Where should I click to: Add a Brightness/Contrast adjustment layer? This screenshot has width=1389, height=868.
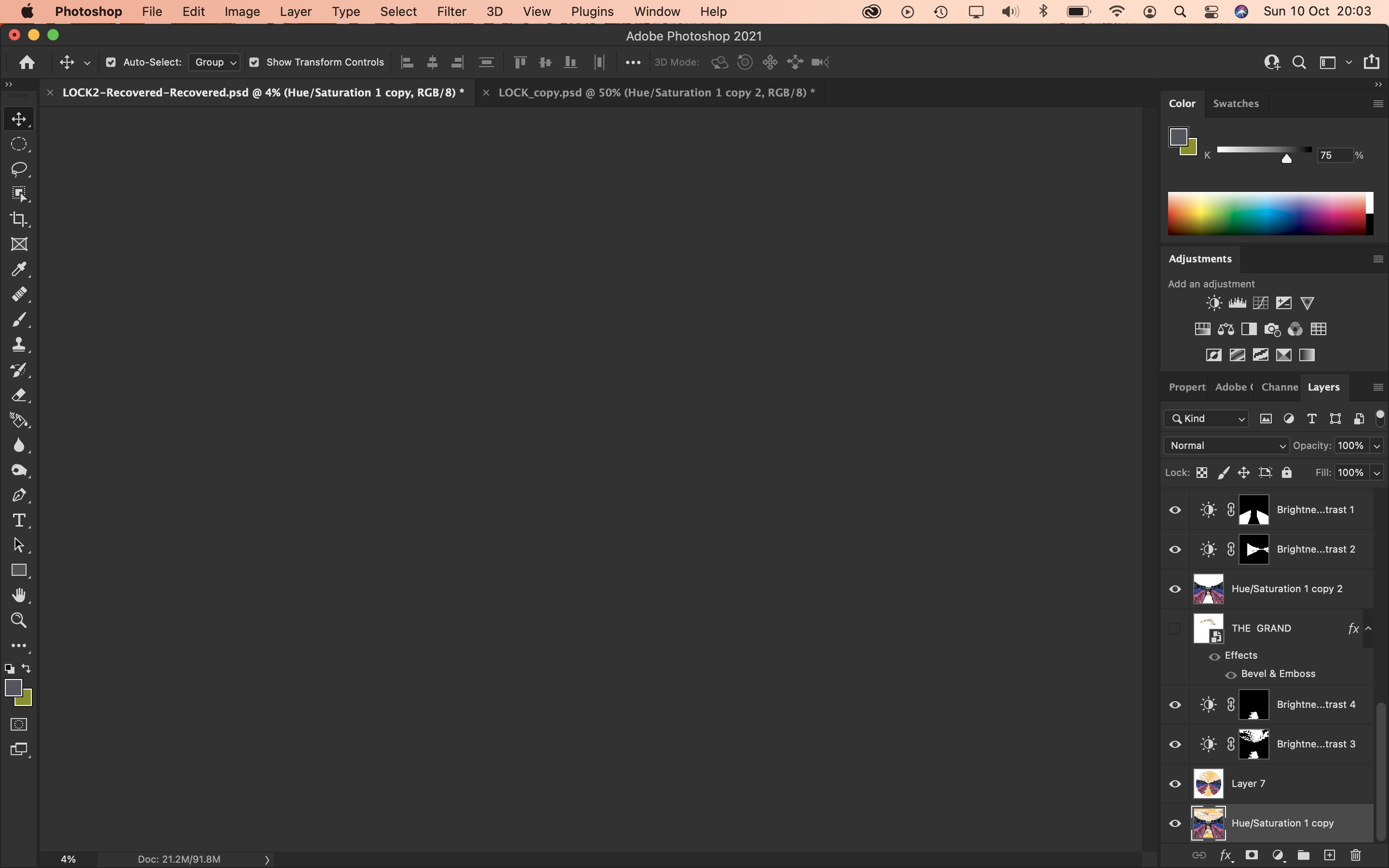coord(1213,302)
